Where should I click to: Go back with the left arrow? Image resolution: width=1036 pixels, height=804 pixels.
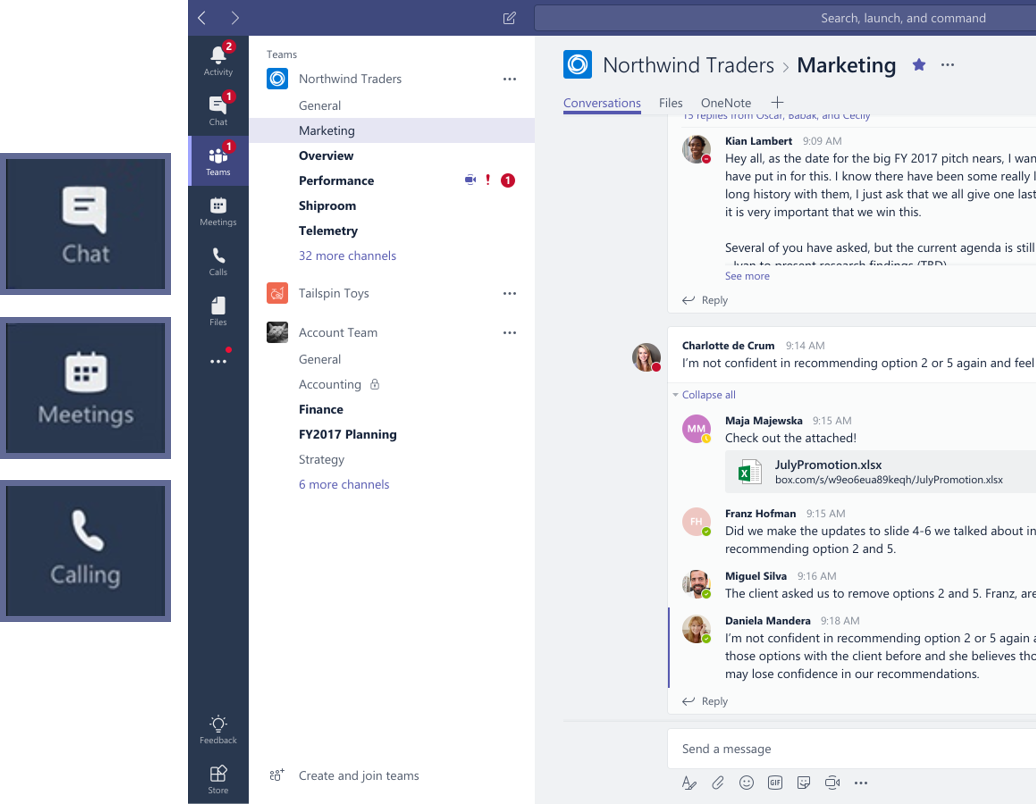click(x=202, y=18)
